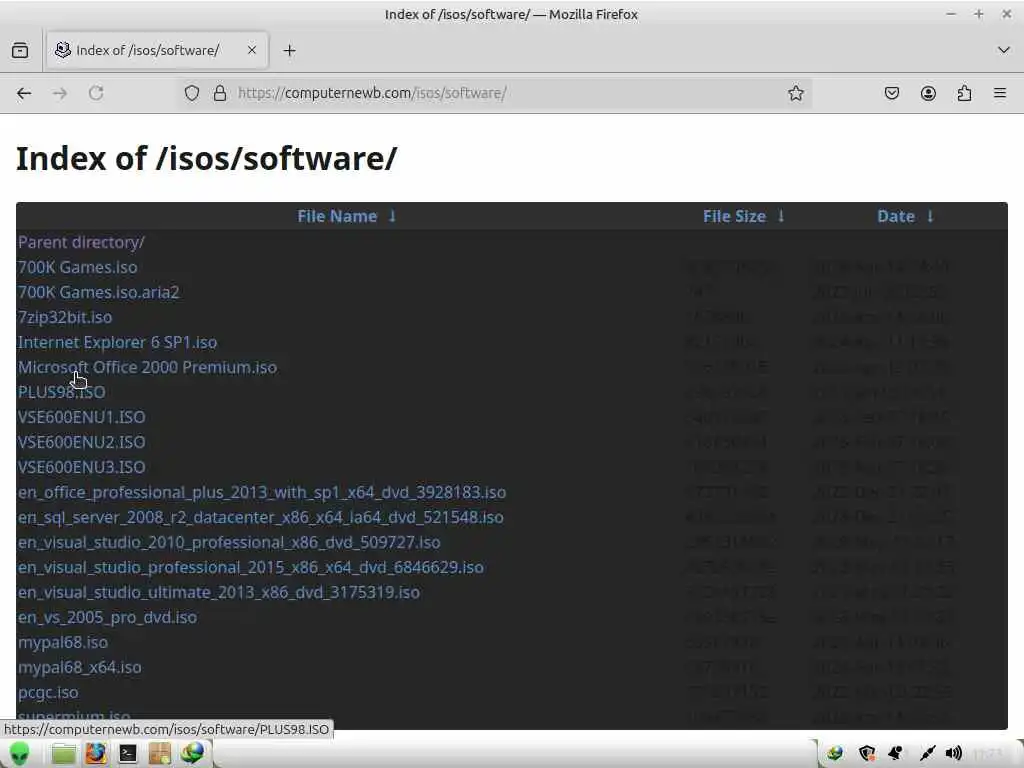Open a new tab with plus button

289,50
